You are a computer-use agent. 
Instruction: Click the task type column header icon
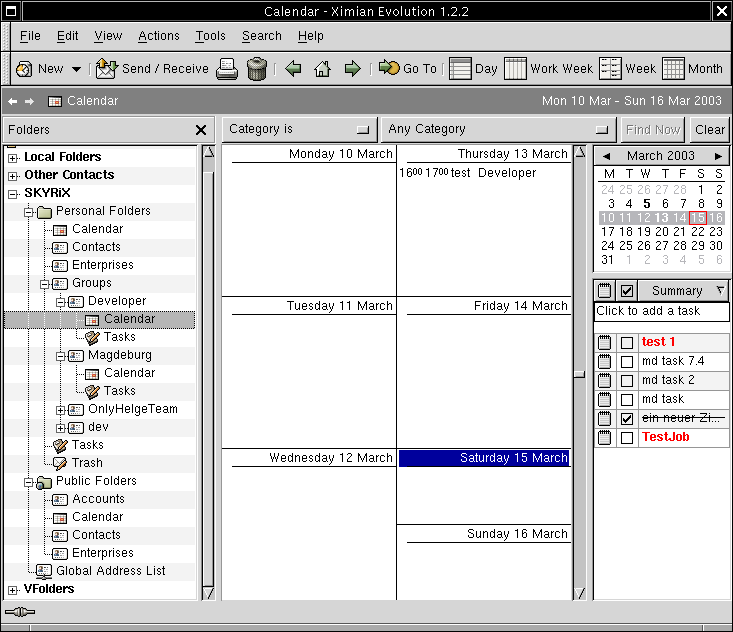click(604, 291)
